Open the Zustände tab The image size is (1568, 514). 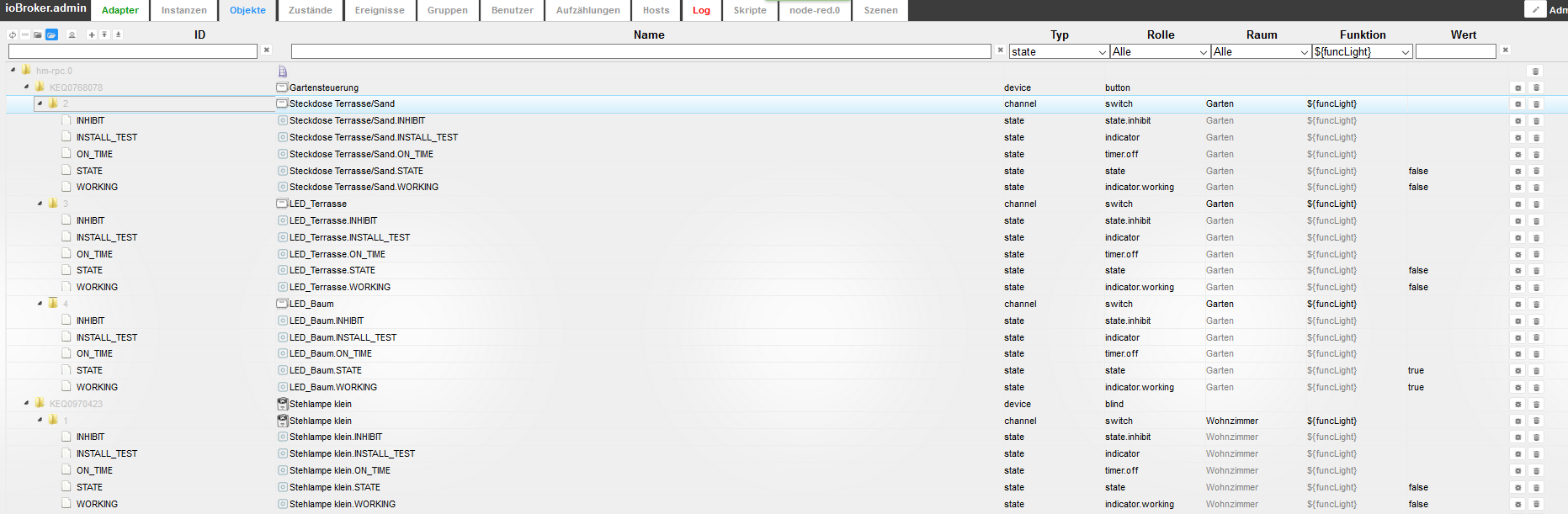coord(311,10)
